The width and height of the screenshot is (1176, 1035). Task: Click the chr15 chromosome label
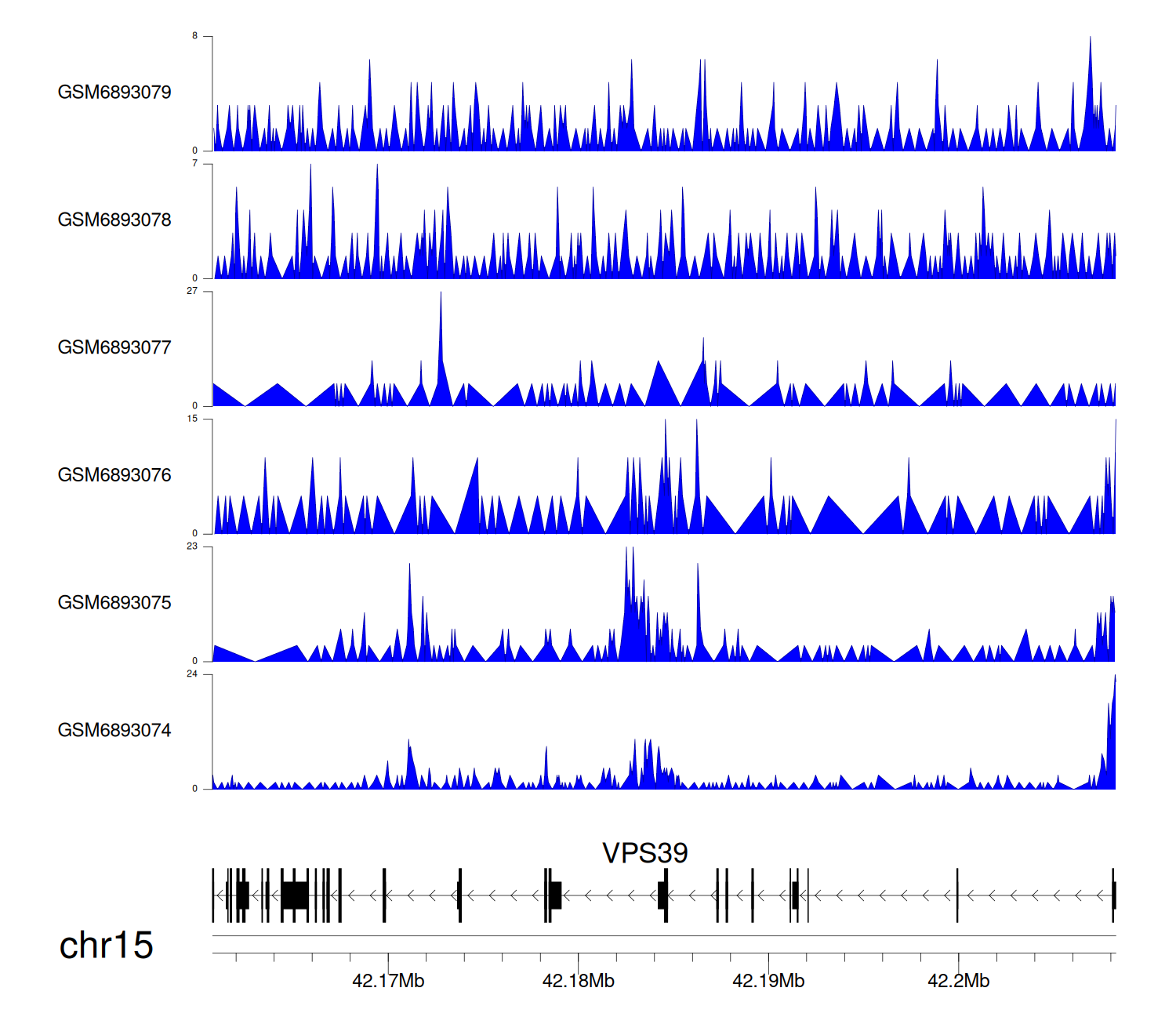106,946
